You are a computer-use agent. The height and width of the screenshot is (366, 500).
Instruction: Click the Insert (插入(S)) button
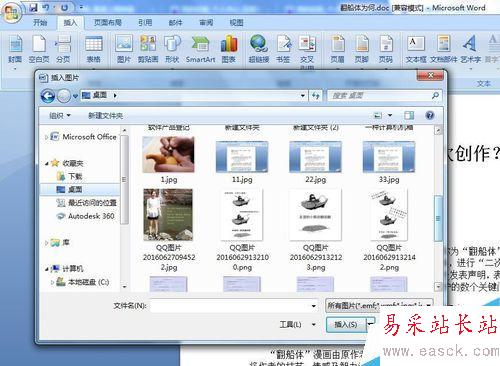346,324
